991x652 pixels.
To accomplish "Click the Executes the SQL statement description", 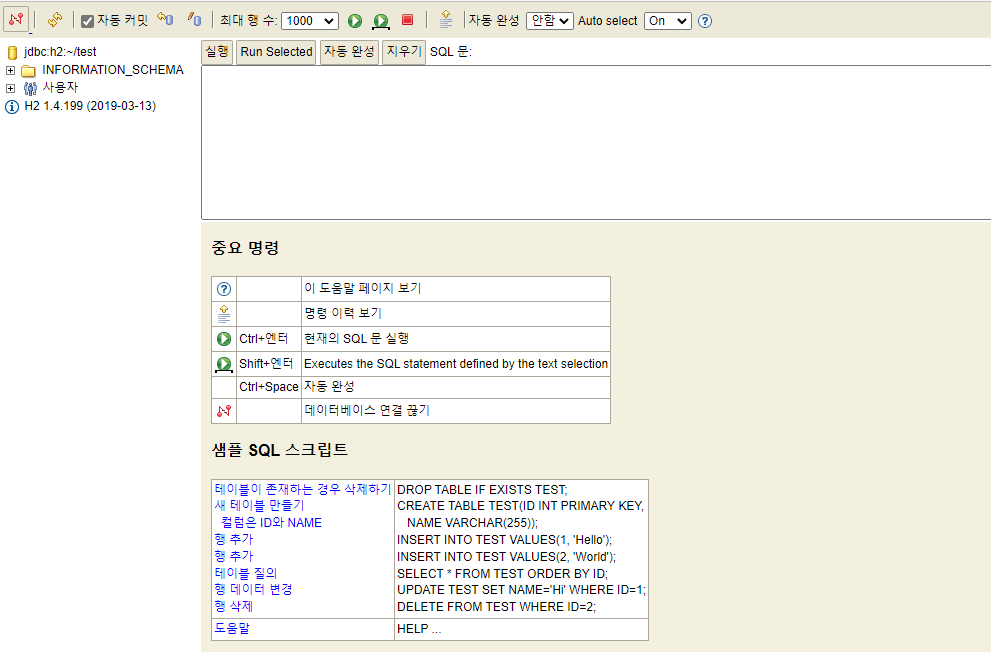I will coord(456,364).
